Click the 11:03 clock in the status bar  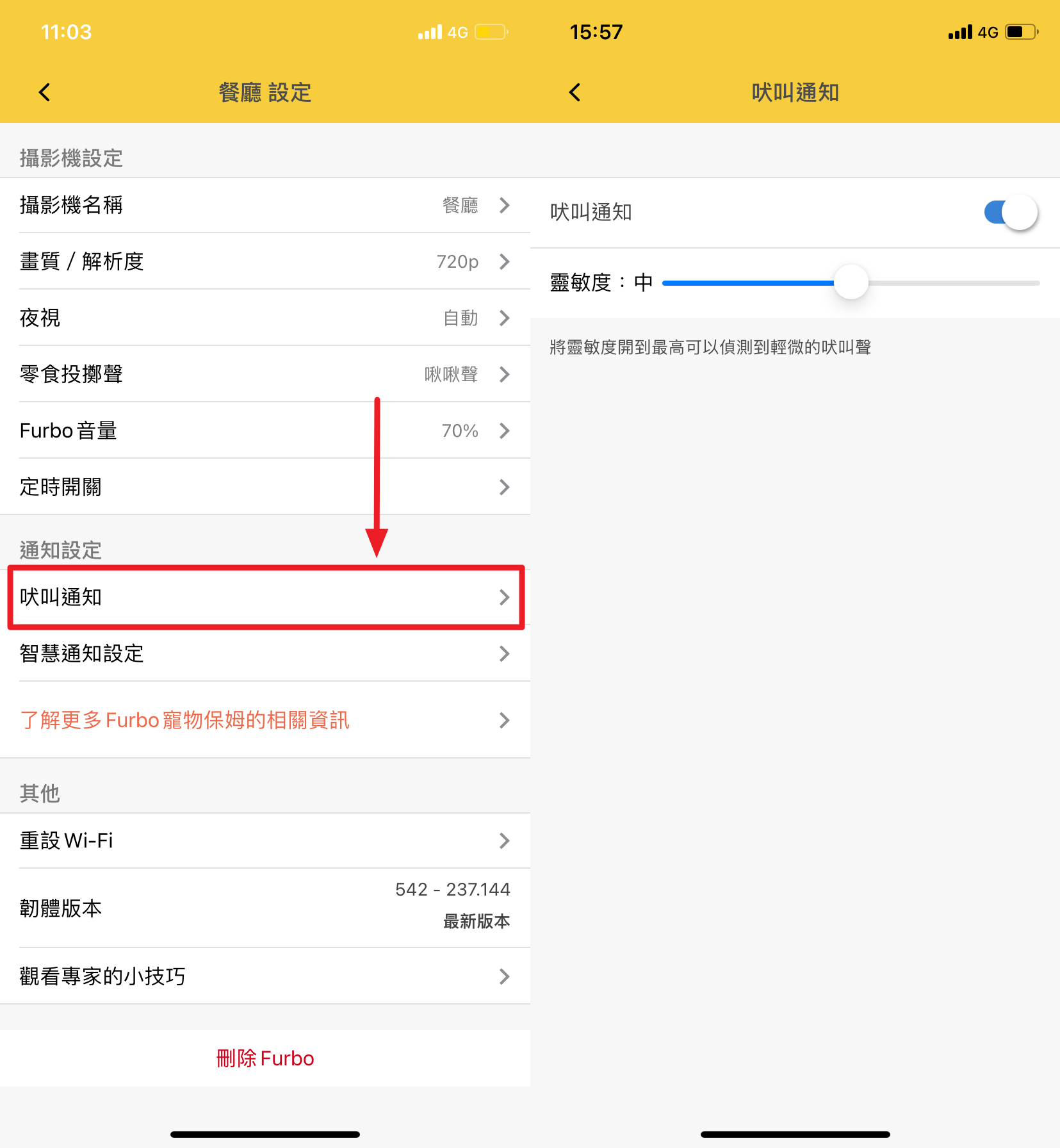pyautogui.click(x=67, y=32)
